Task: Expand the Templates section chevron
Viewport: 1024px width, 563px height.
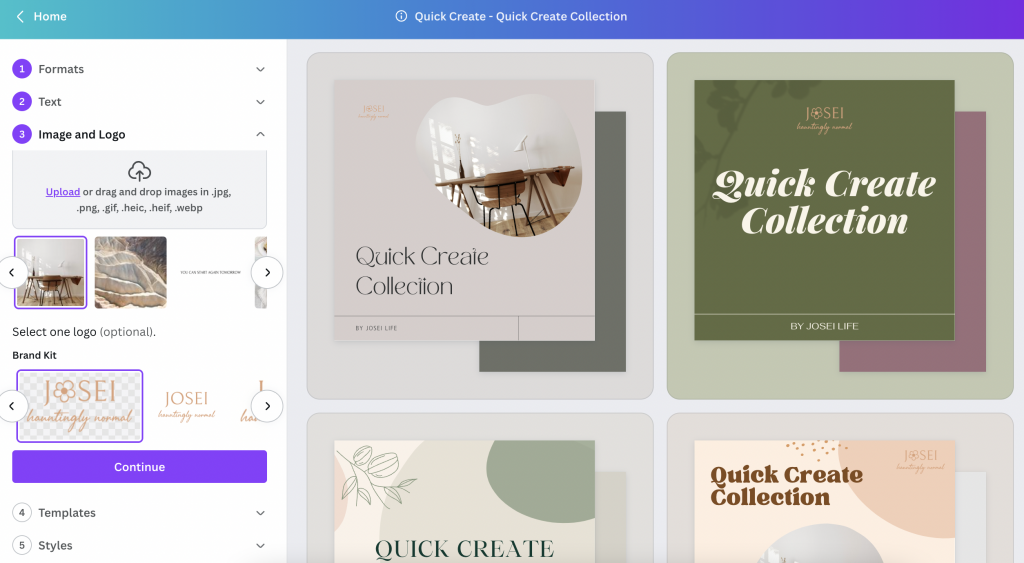Action: [261, 513]
